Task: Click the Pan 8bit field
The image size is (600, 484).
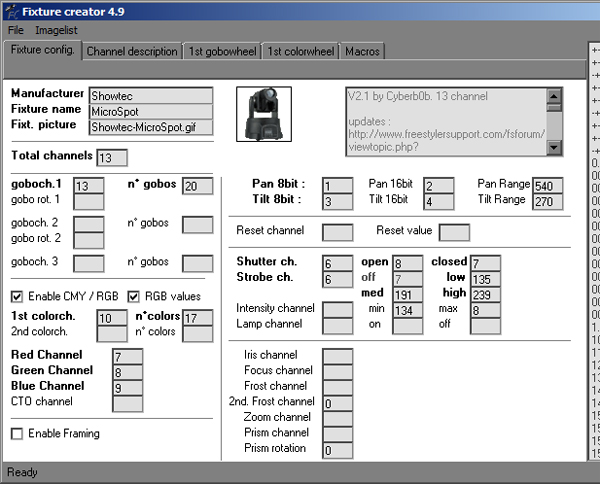Action: (338, 186)
